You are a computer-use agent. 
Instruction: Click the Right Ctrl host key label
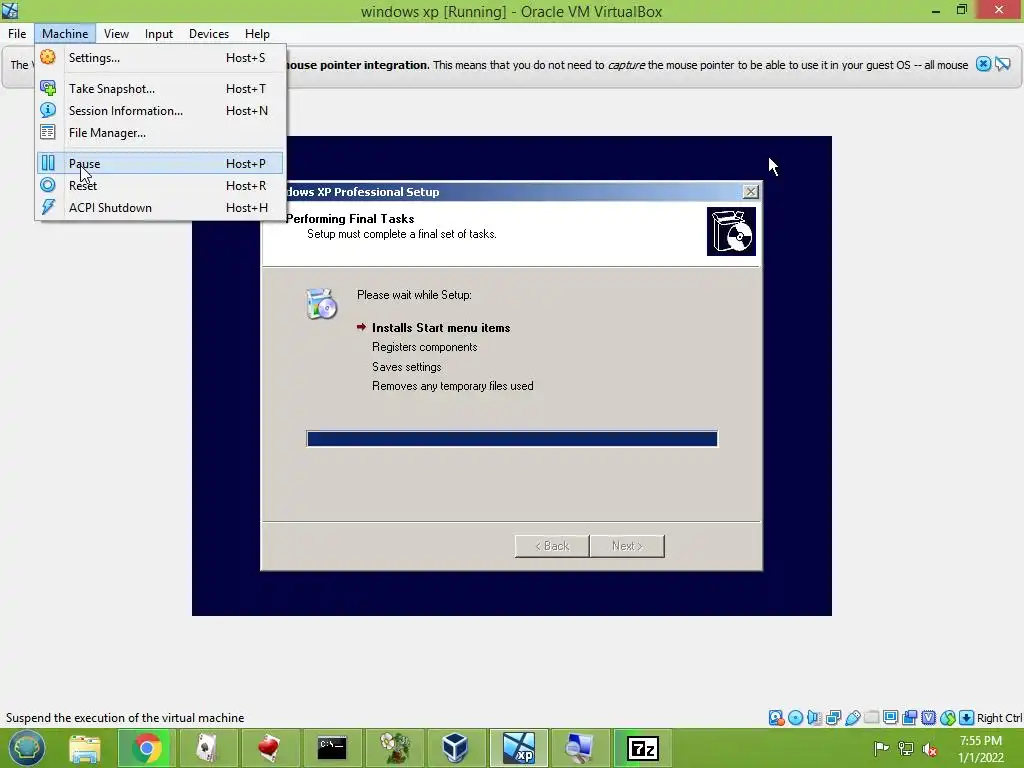pos(999,718)
